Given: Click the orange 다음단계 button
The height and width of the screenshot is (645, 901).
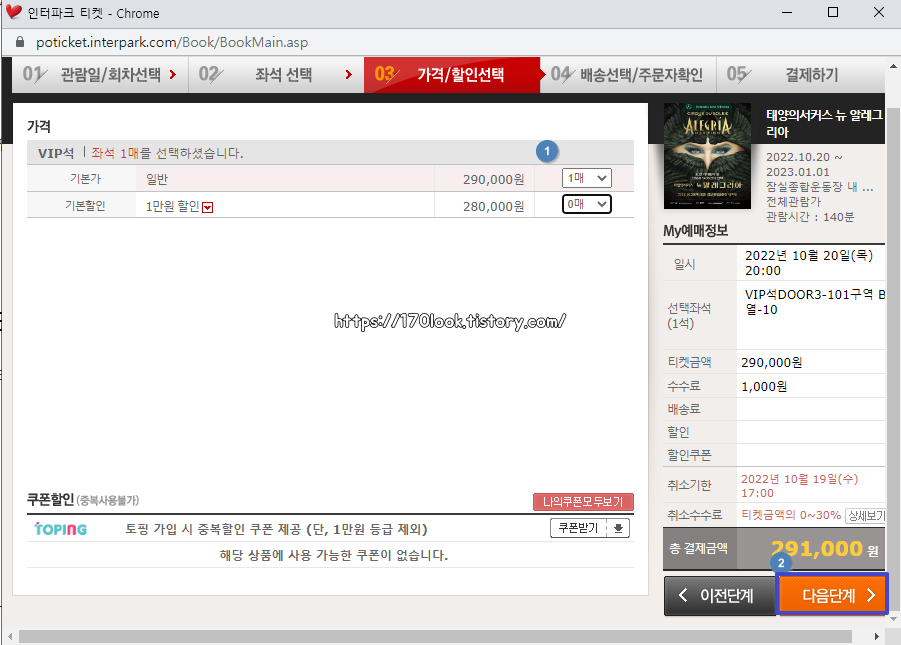Looking at the screenshot, I should tap(832, 594).
